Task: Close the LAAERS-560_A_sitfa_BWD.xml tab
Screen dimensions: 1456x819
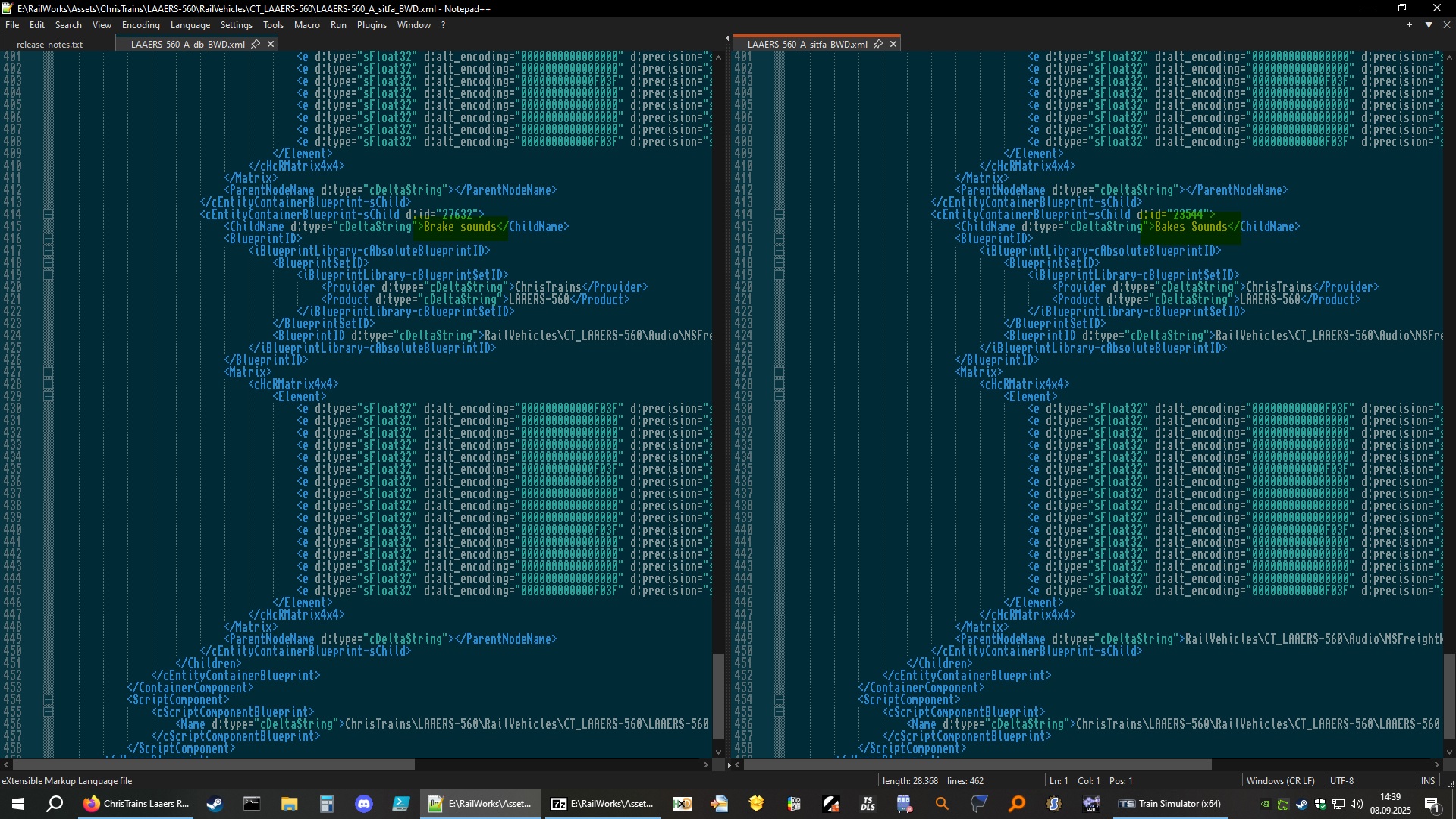Action: point(893,44)
